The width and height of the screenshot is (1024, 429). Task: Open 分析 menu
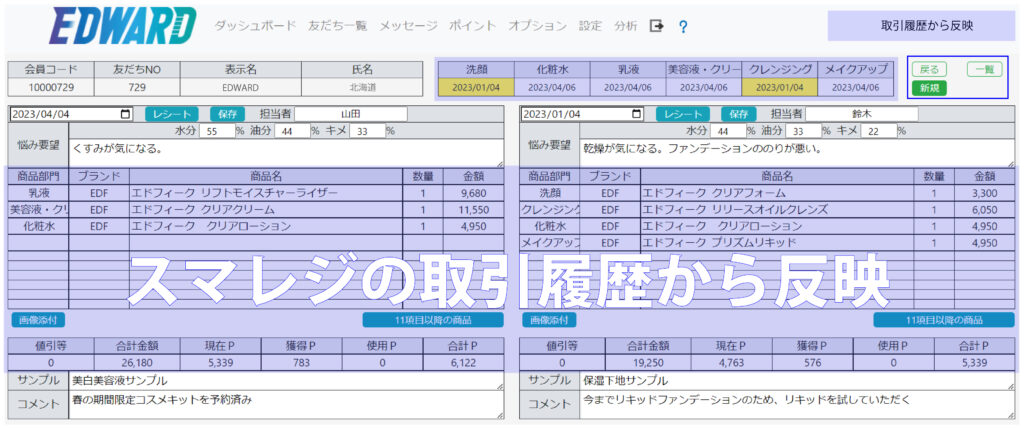pyautogui.click(x=626, y=26)
